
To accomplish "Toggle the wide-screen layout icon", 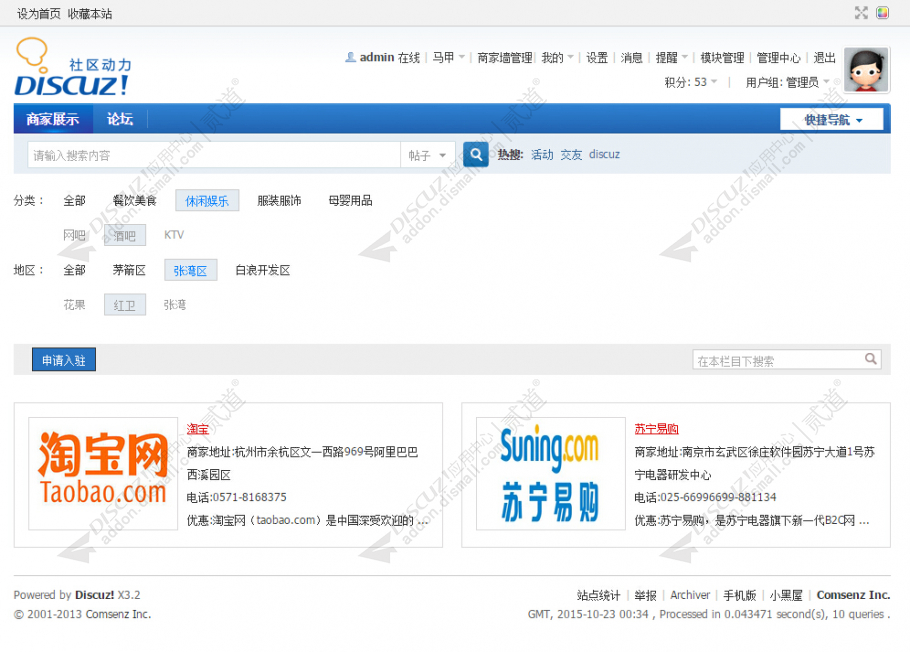I will click(861, 13).
